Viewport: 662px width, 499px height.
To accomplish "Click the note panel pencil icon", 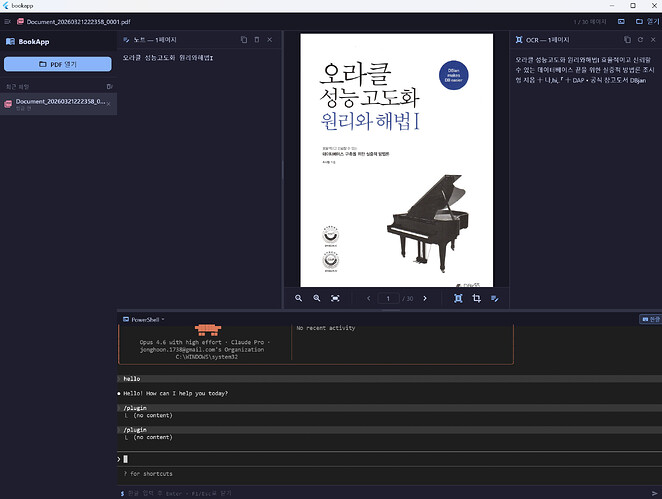I will click(126, 40).
